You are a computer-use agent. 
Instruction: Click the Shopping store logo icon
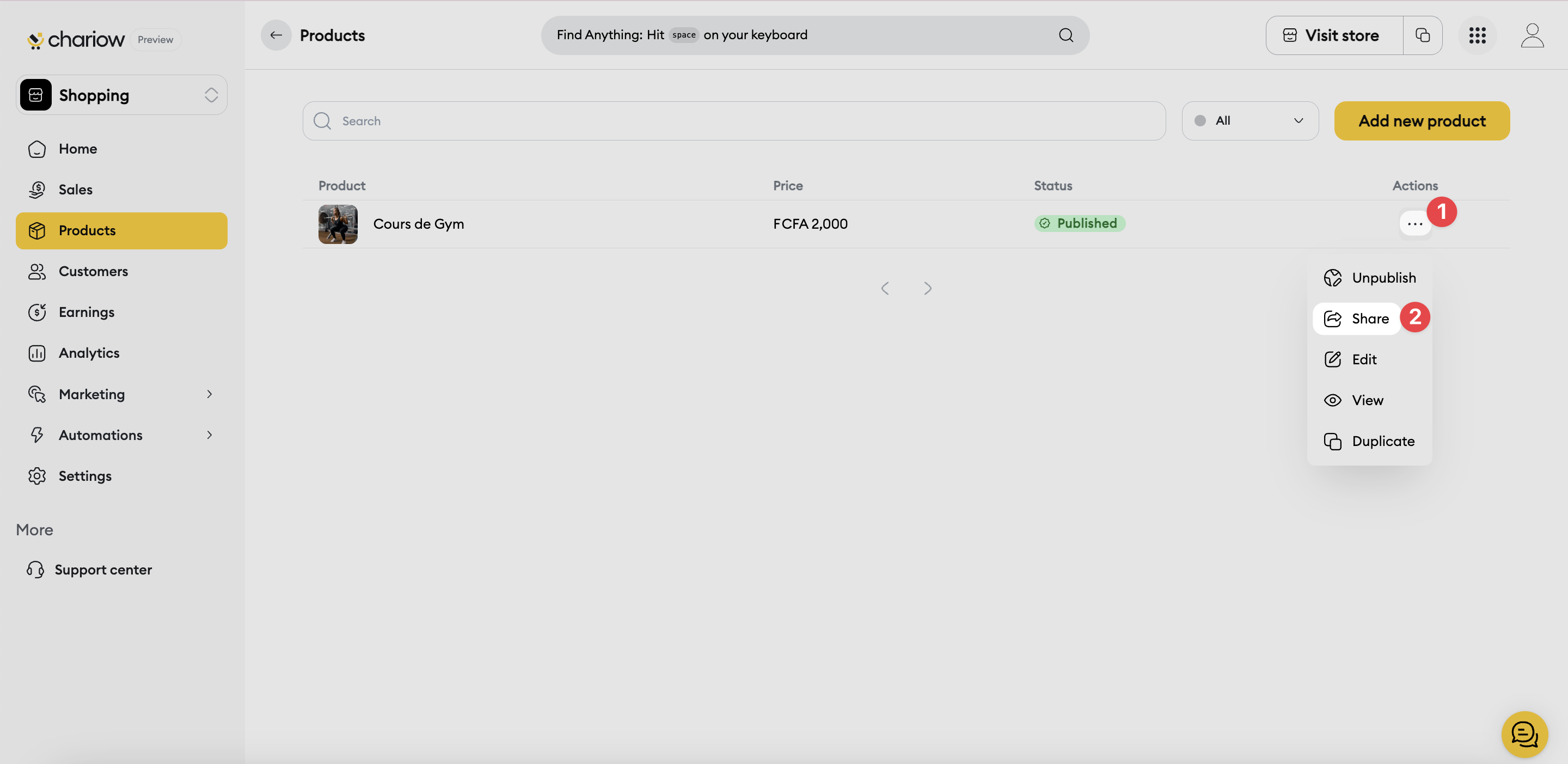(36, 95)
